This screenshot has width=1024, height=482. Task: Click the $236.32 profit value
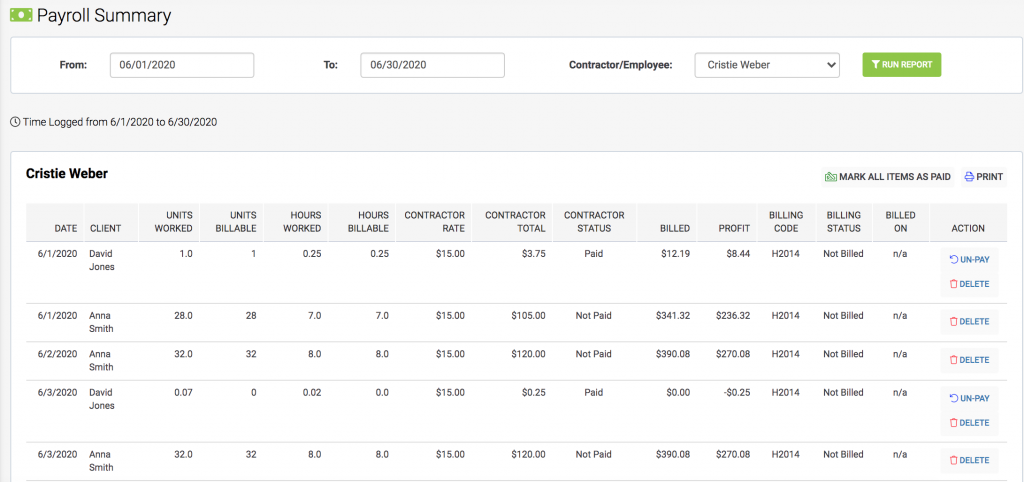coord(733,315)
